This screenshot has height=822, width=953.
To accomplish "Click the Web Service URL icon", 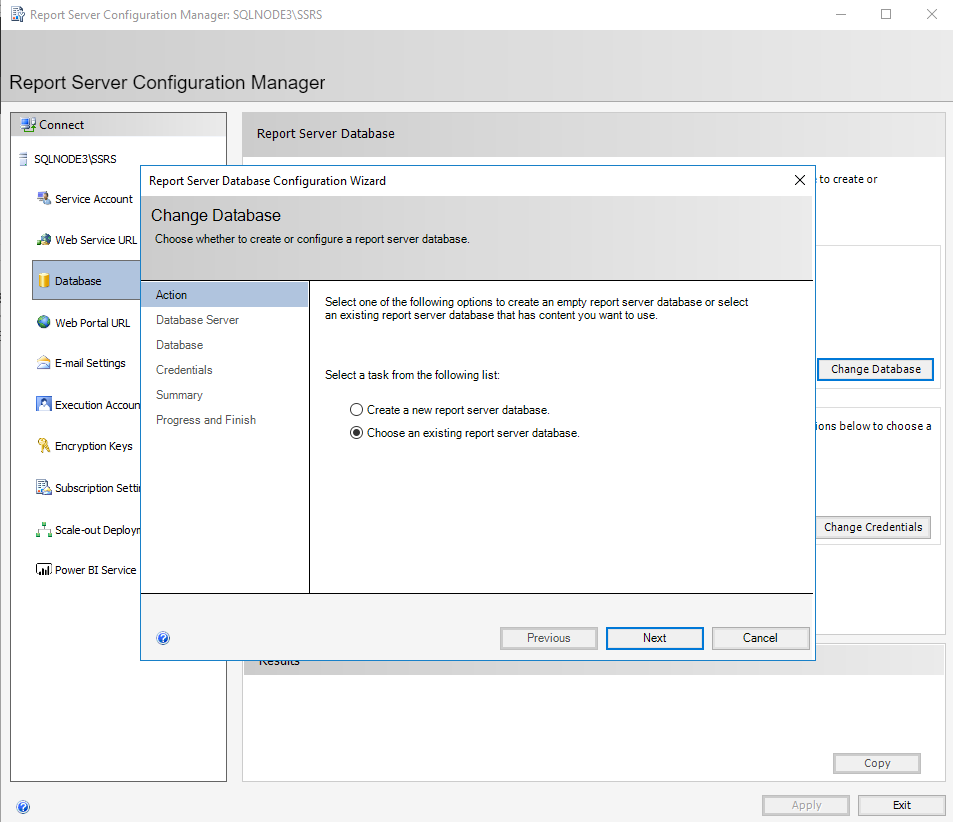I will click(43, 240).
